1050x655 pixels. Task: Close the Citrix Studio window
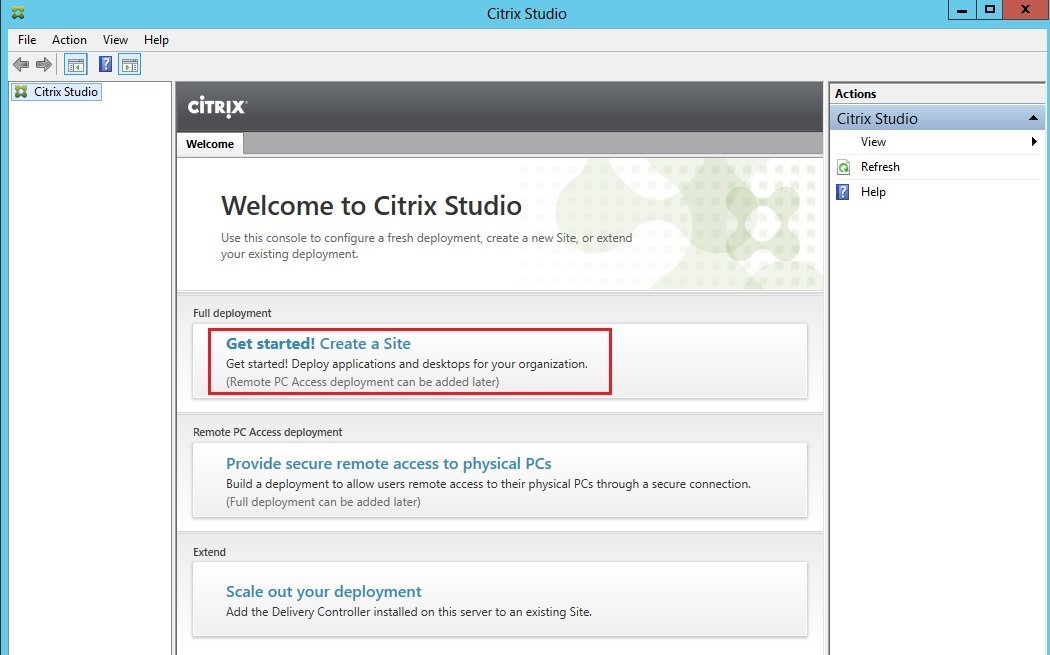click(x=1025, y=9)
